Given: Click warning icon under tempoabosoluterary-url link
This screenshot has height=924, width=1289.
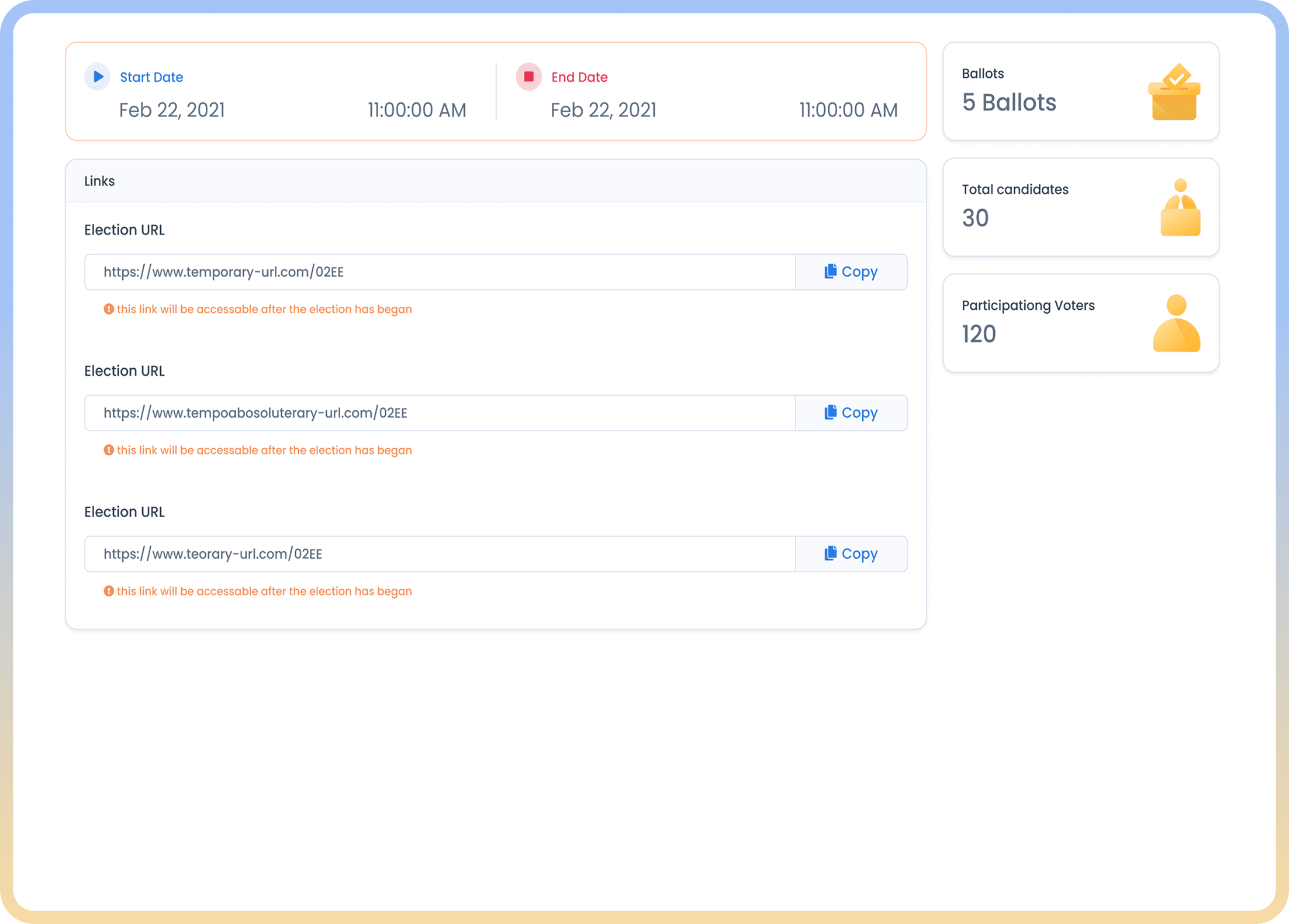Looking at the screenshot, I should pos(109,450).
